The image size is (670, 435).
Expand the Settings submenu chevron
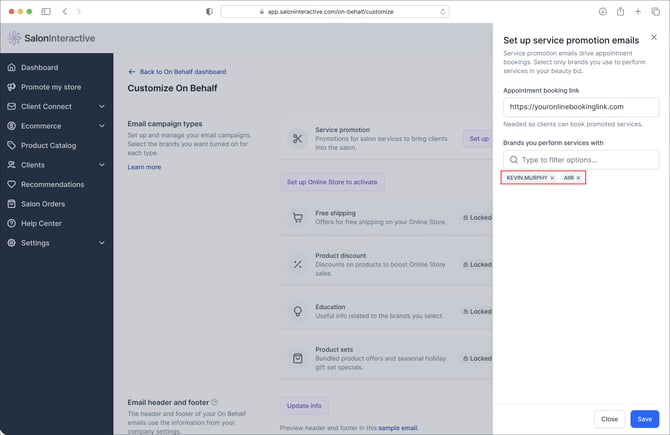click(x=102, y=243)
